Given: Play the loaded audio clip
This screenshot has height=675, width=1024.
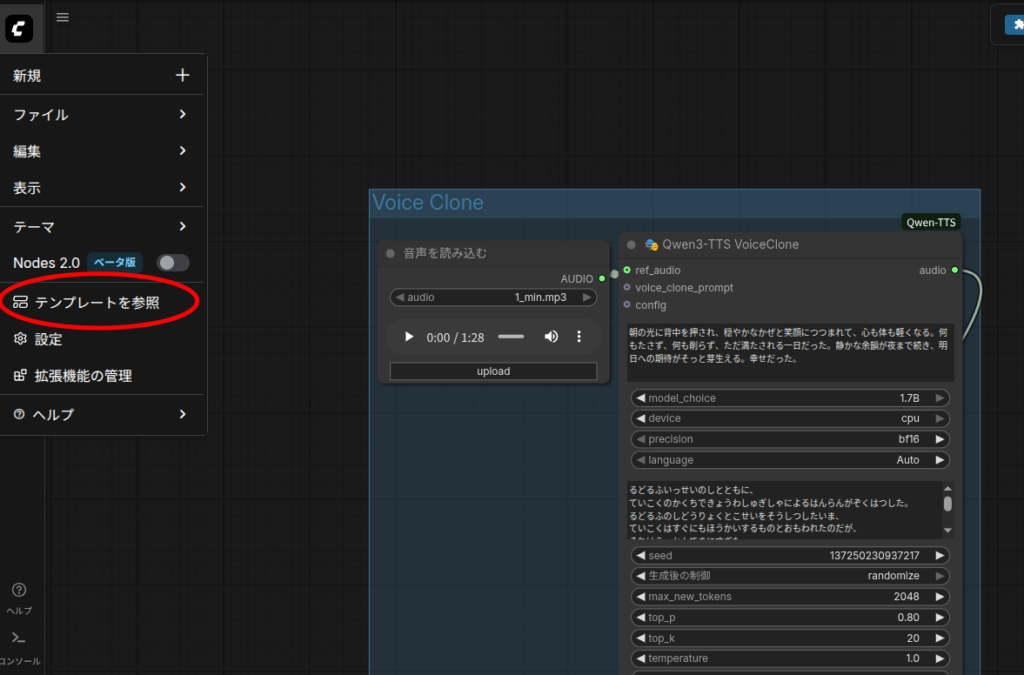Looking at the screenshot, I should [408, 337].
